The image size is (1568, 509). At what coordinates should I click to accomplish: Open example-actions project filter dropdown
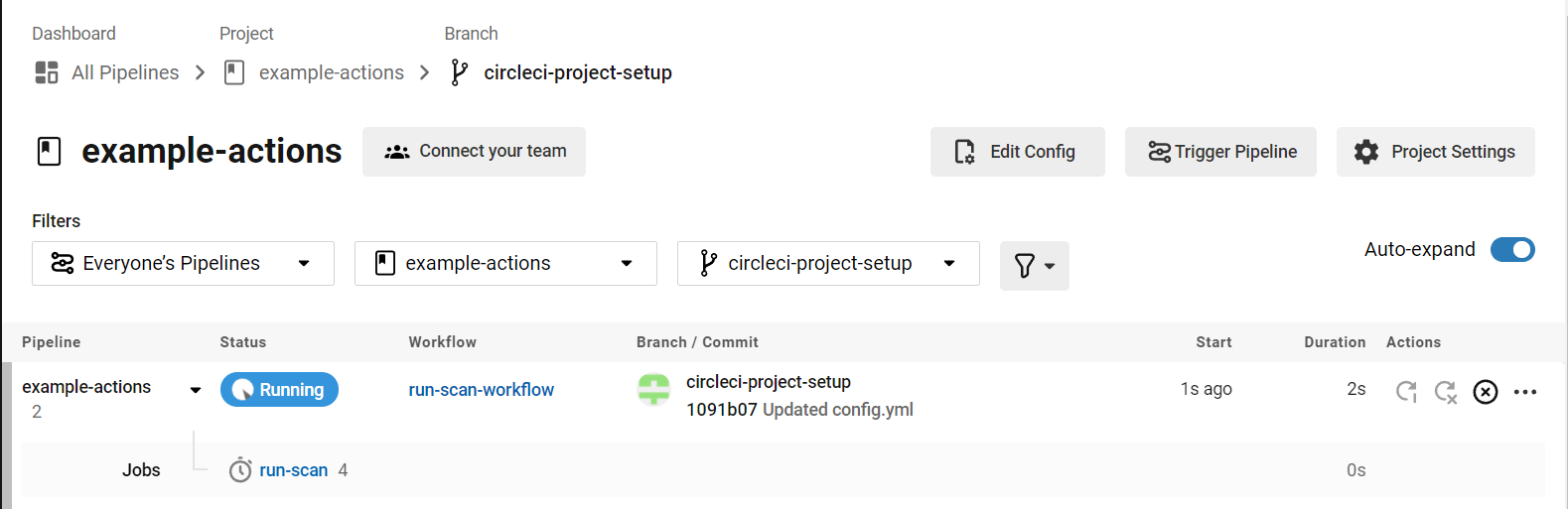coord(505,263)
